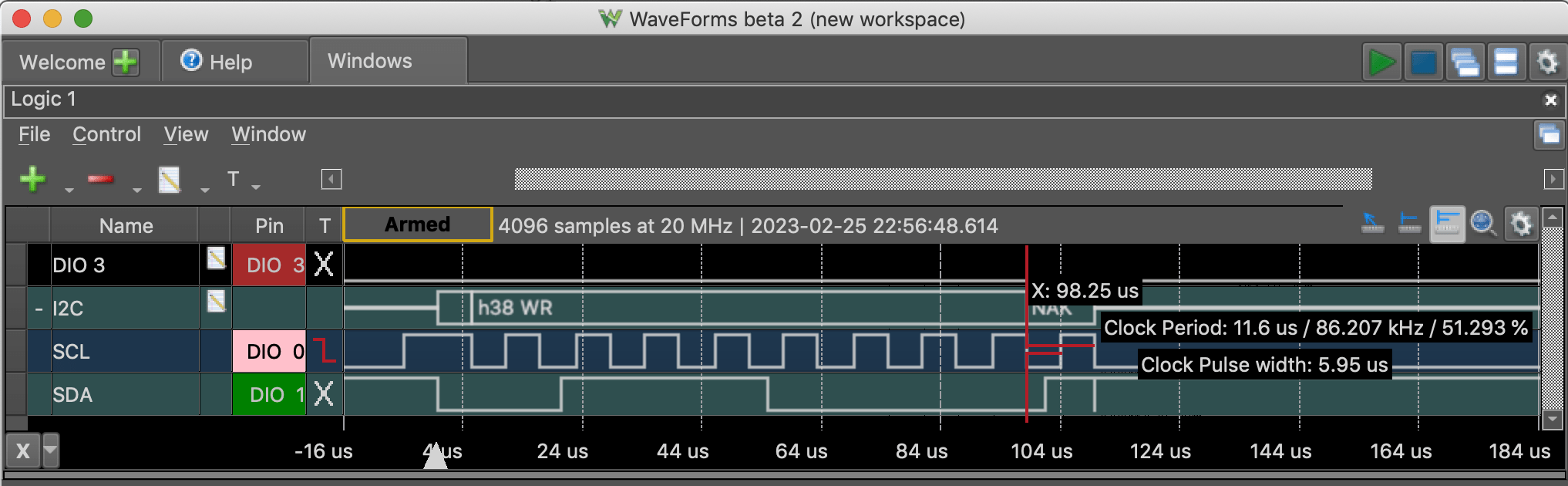Open T trigger dropdown arrow
The height and width of the screenshot is (486, 1568).
point(256,187)
